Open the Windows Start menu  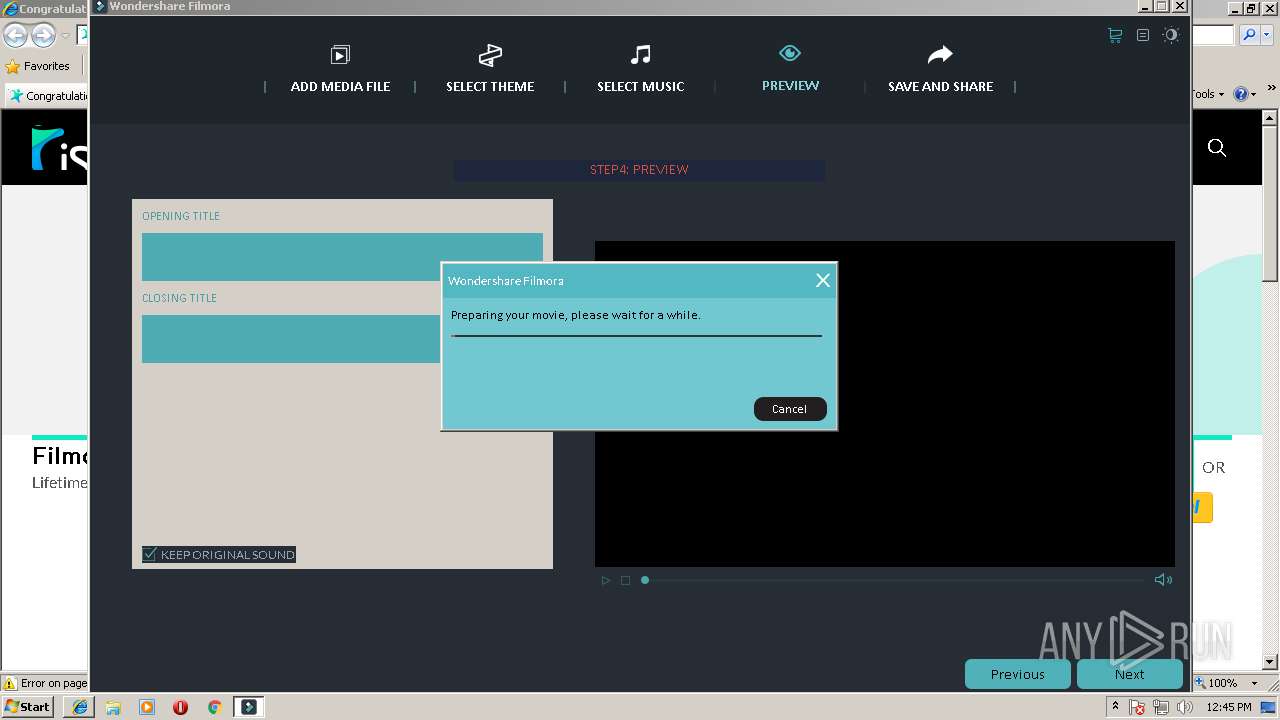(28, 706)
